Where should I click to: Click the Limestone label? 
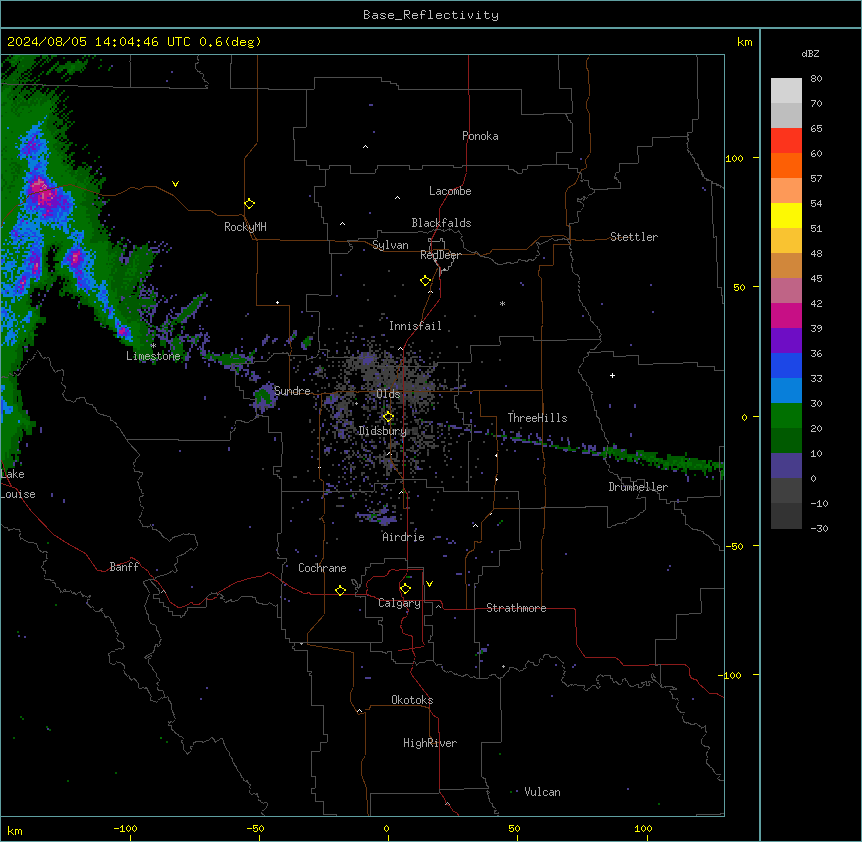pyautogui.click(x=153, y=356)
